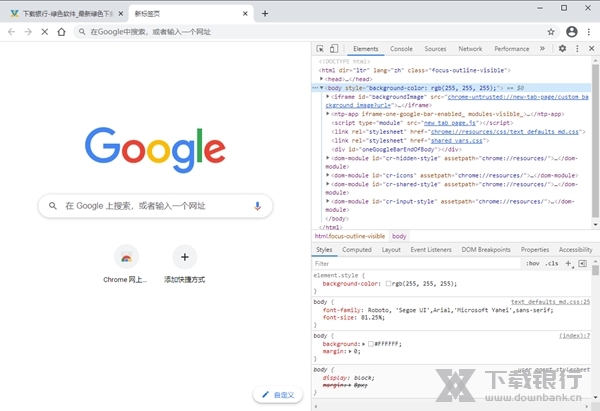Open the DevTools three-dot options menu
The height and width of the screenshot is (411, 600).
pos(577,49)
